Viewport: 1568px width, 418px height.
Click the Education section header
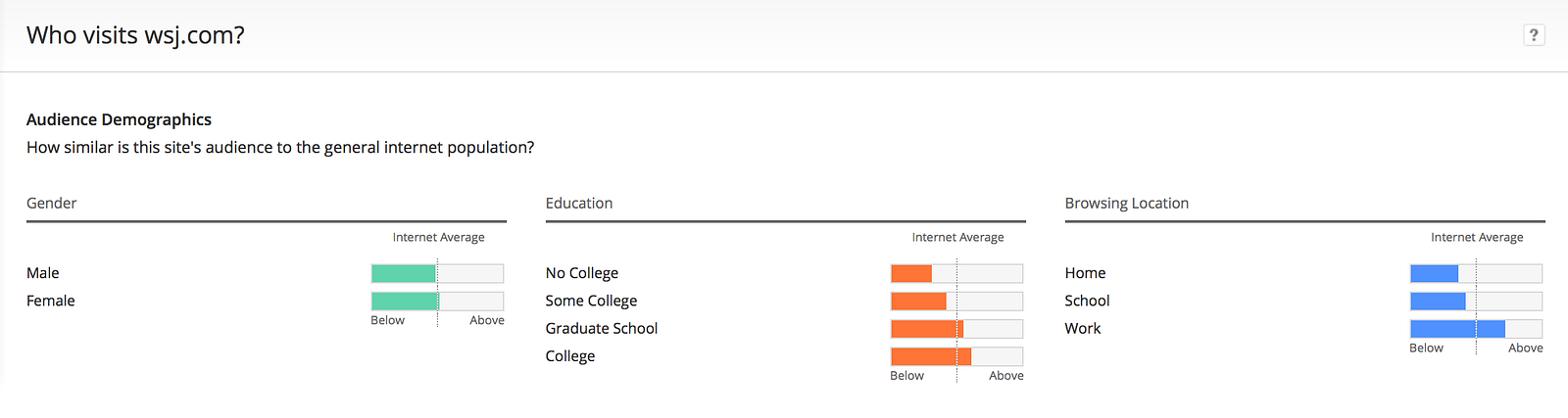tap(579, 203)
